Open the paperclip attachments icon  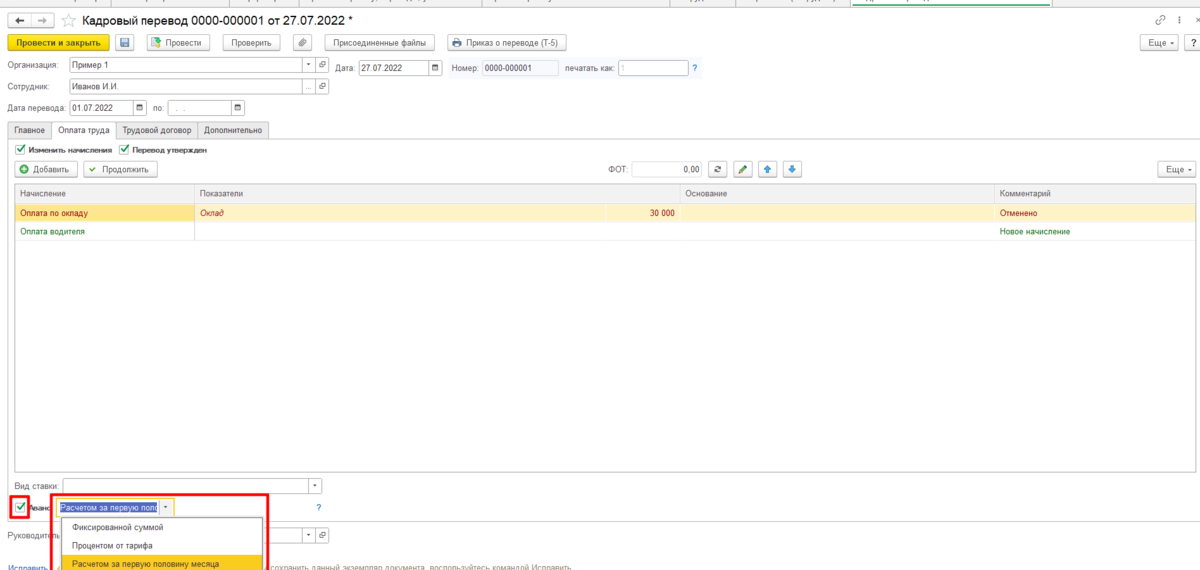coord(303,43)
